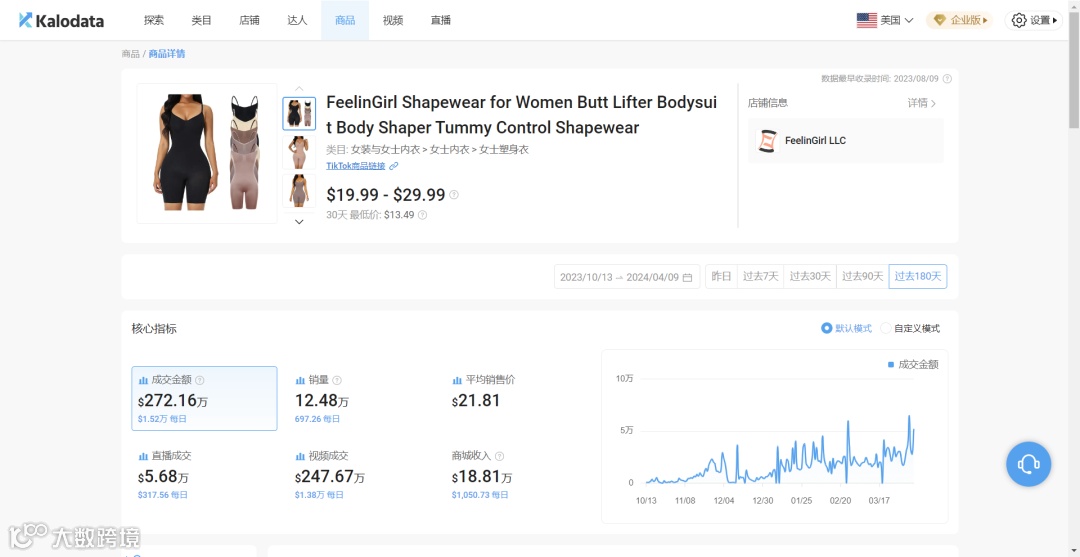Open the date range picker field
This screenshot has height=557, width=1080.
click(627, 277)
